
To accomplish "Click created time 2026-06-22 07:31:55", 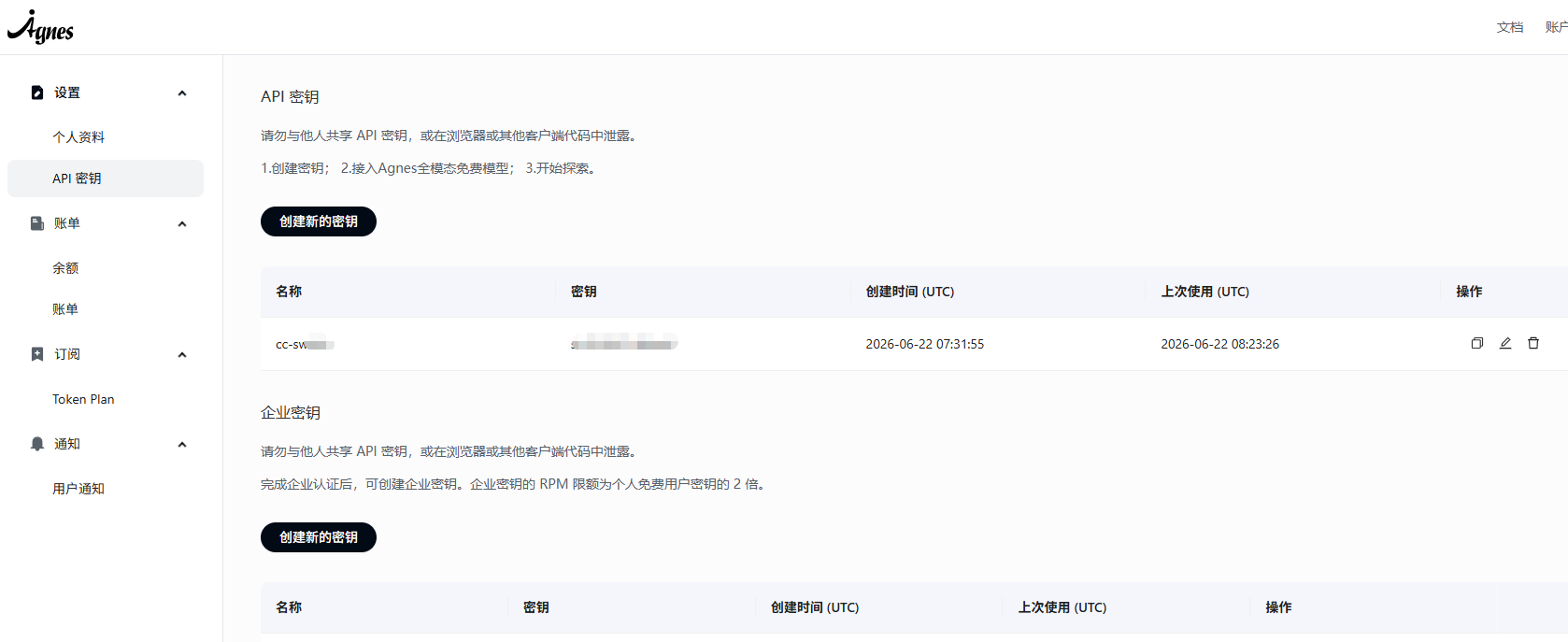I will tap(924, 344).
